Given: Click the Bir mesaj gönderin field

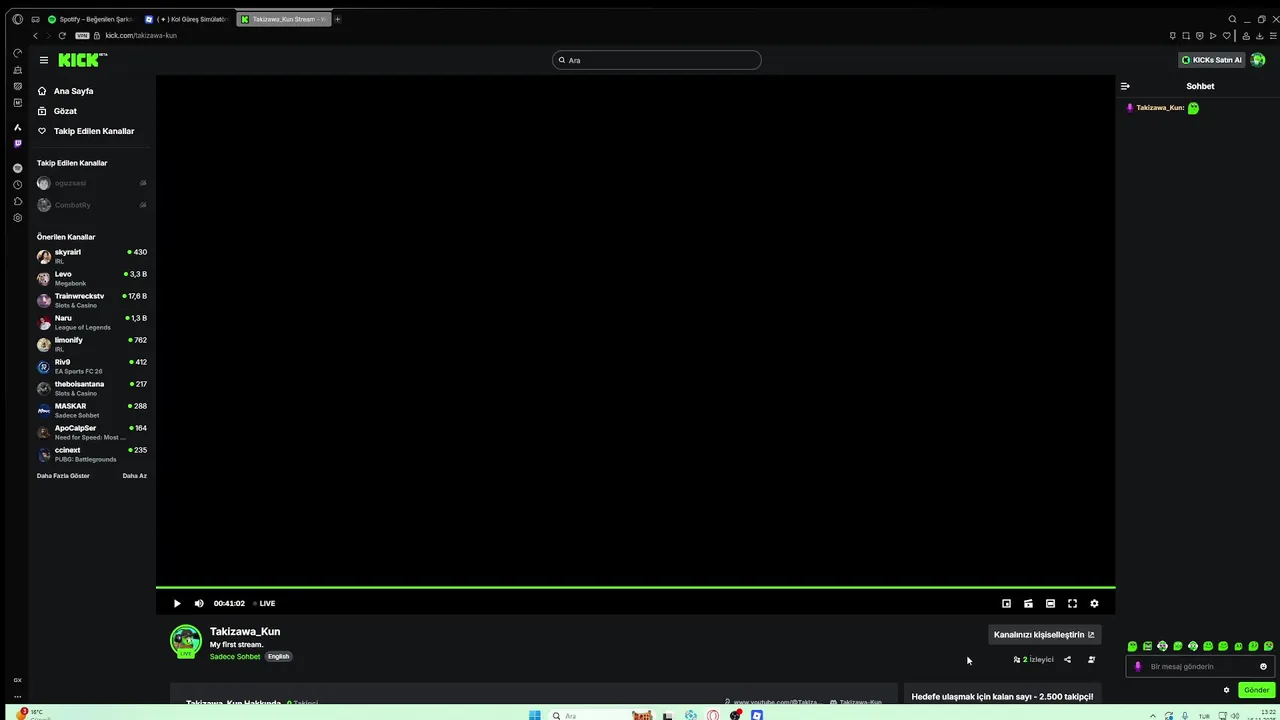Looking at the screenshot, I should pos(1200,666).
